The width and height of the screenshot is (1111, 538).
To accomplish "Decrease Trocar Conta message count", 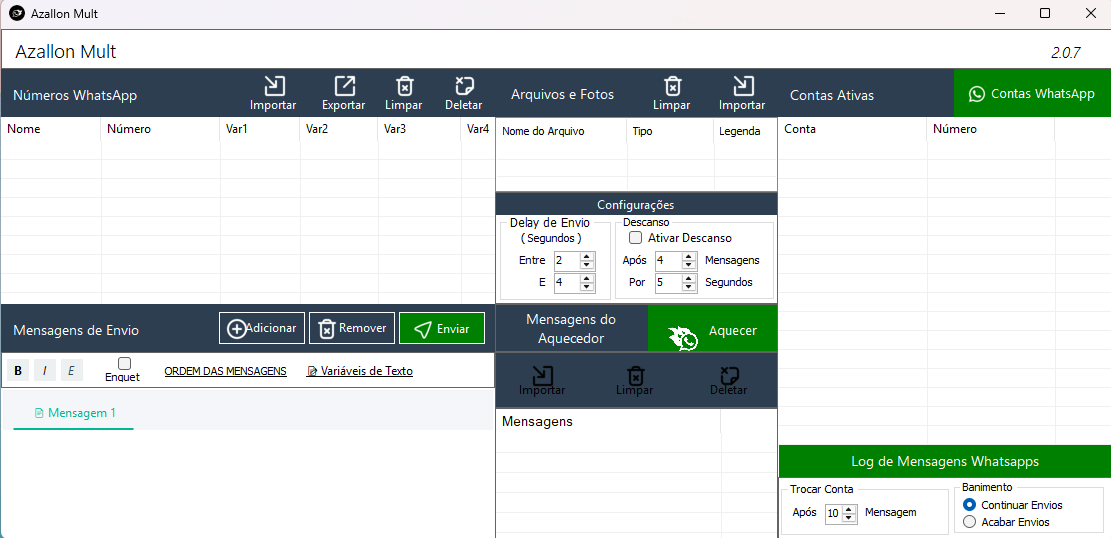I will 850,517.
